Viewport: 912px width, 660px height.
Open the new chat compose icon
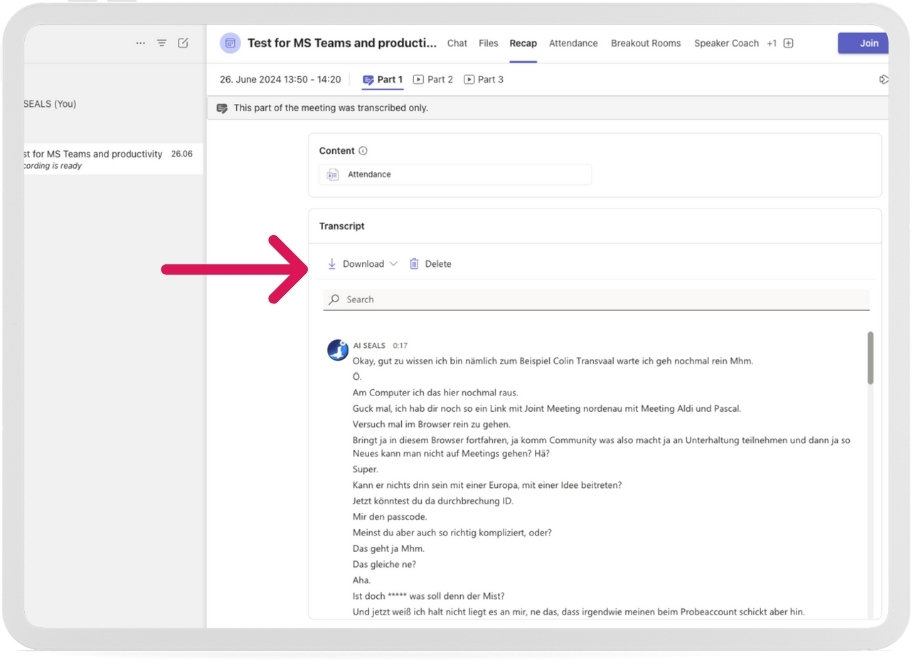(183, 43)
